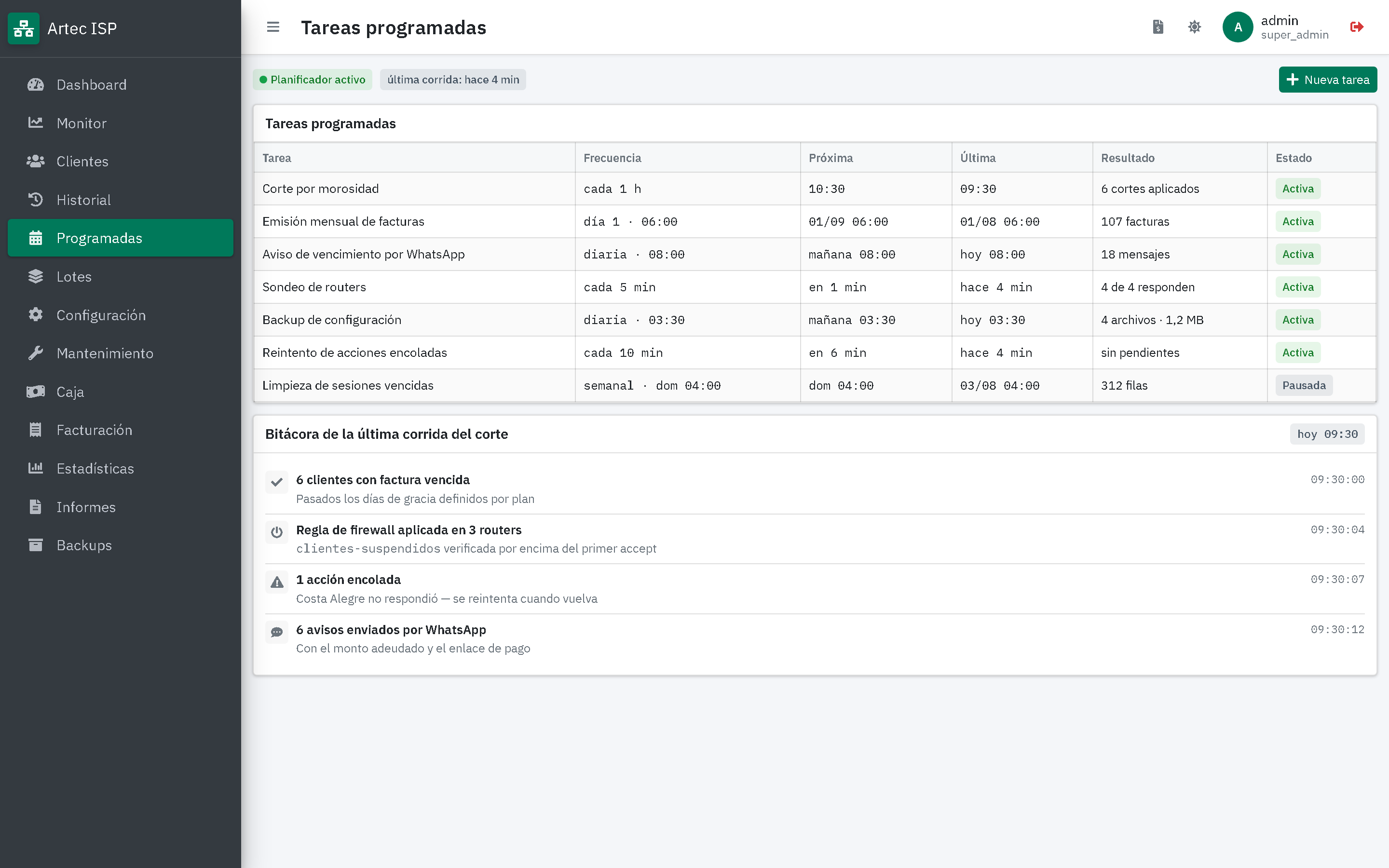
Task: Create a task with Nueva tarea button
Action: [x=1328, y=80]
